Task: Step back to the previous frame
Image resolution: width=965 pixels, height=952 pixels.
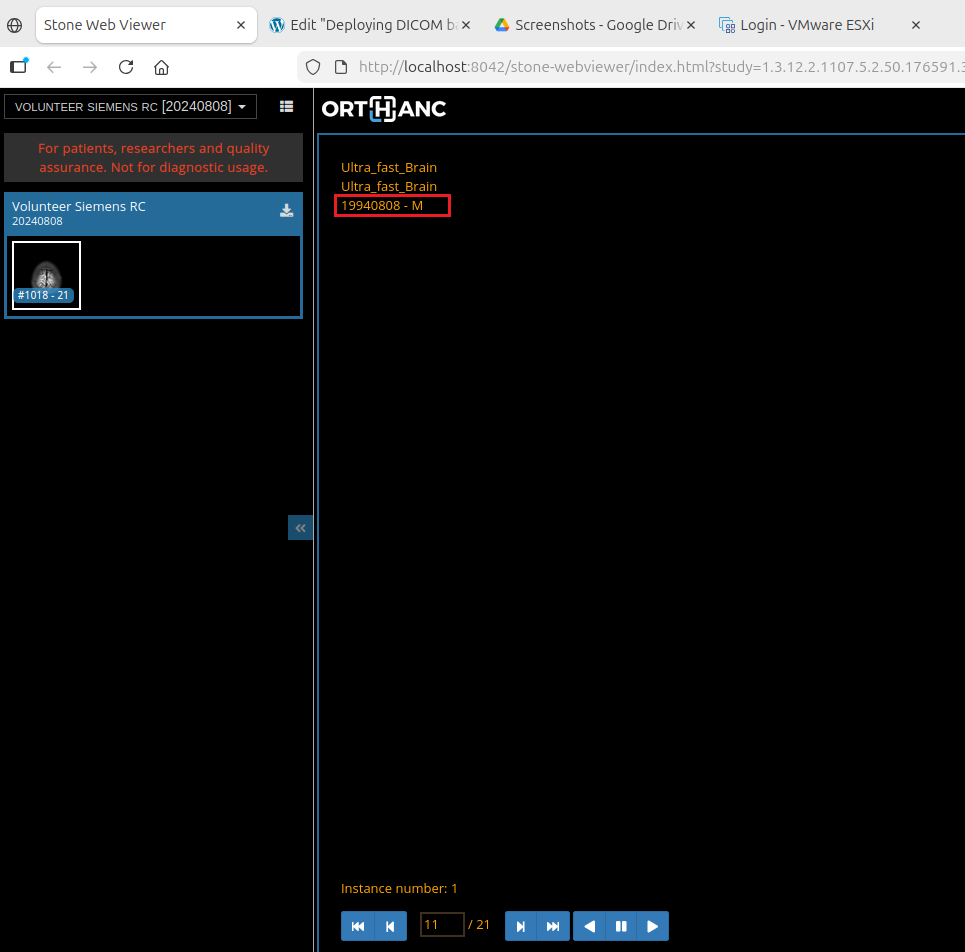Action: tap(390, 926)
